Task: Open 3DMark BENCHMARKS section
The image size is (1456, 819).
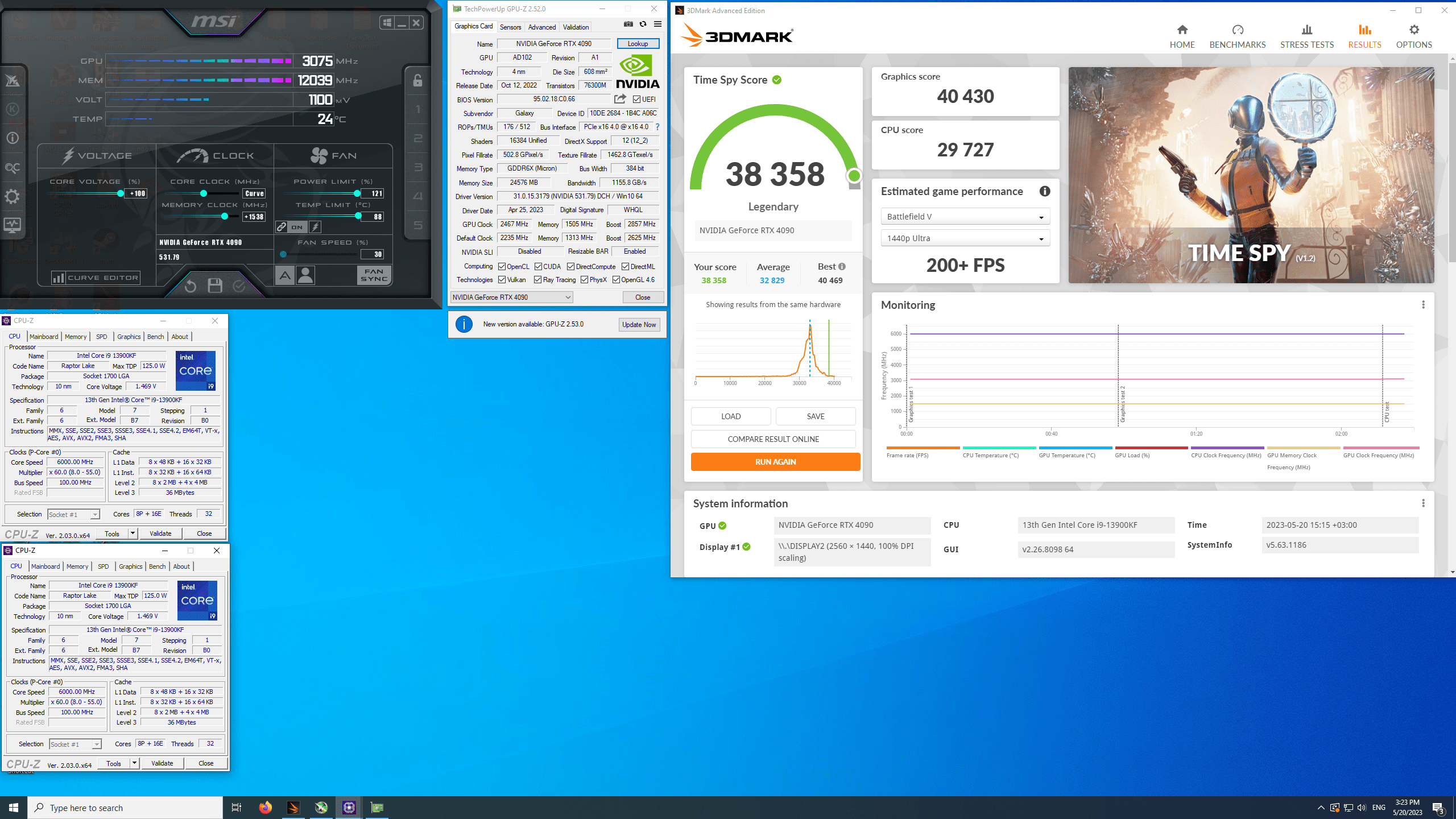Action: click(1238, 36)
